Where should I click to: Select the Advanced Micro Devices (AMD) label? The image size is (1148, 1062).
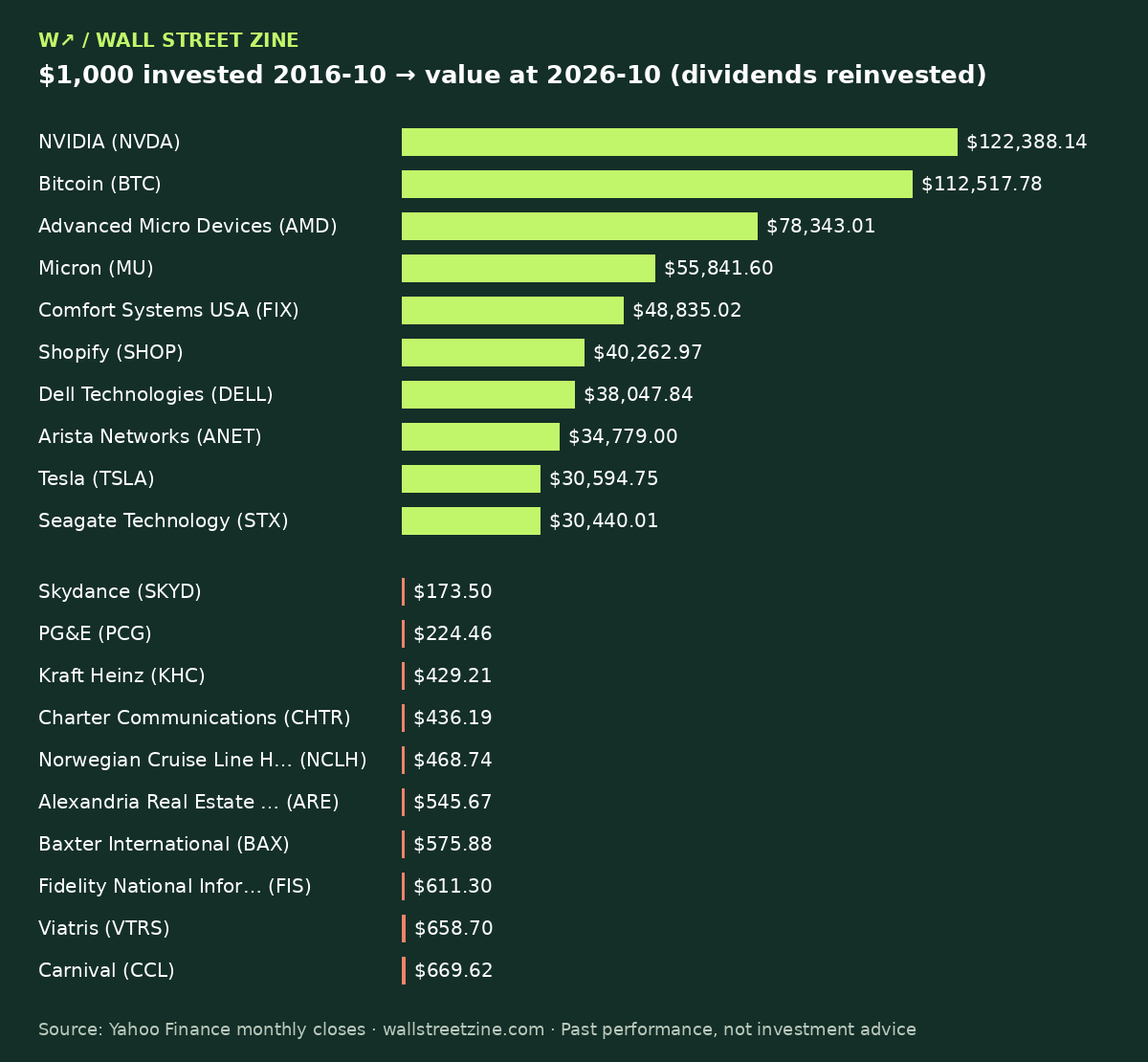tap(188, 227)
